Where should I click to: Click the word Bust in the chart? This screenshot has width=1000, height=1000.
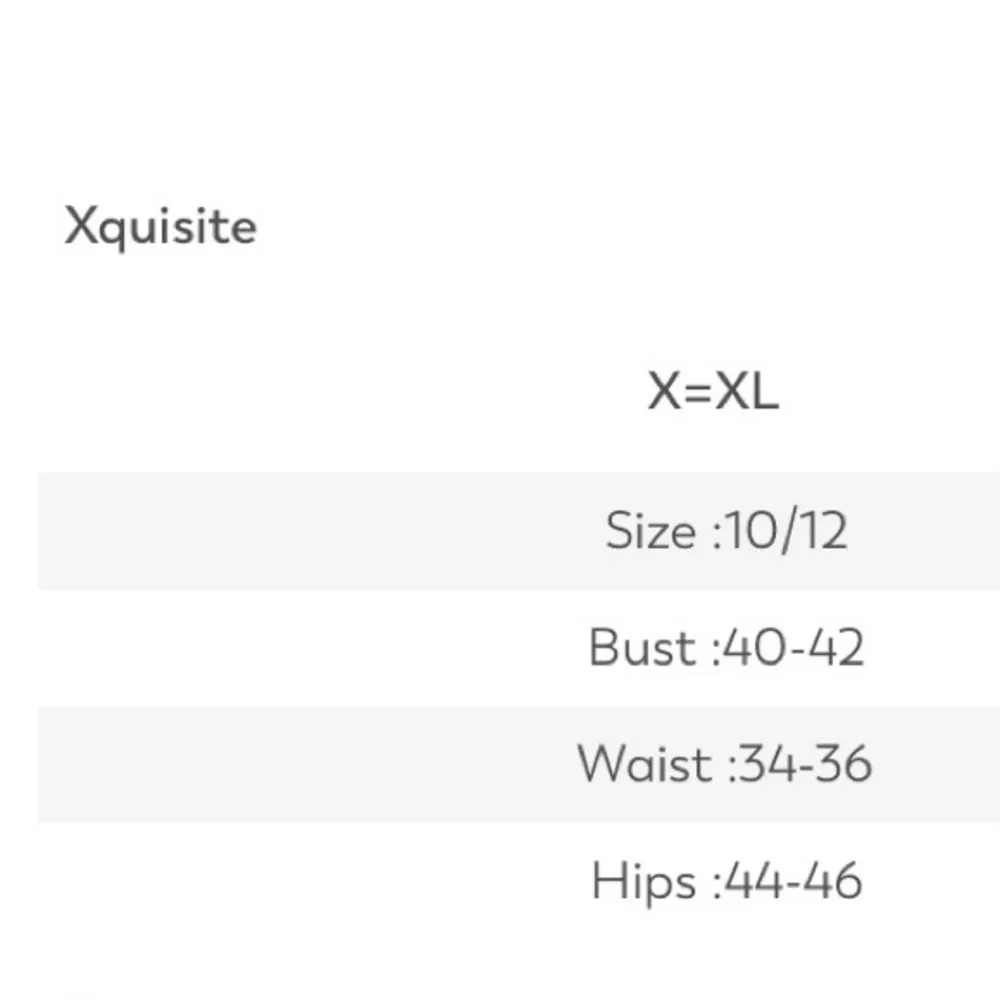coord(641,647)
